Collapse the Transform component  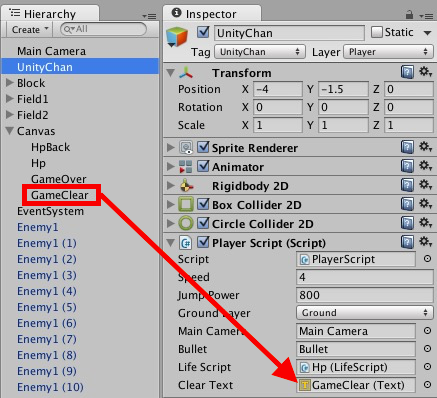pos(171,72)
